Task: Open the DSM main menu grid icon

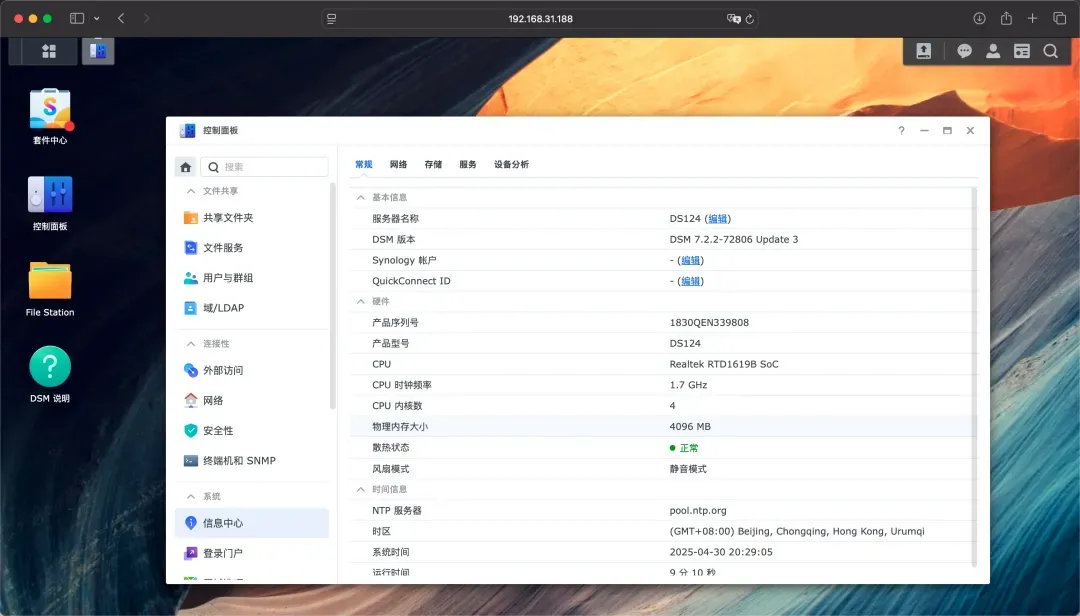Action: [x=49, y=52]
